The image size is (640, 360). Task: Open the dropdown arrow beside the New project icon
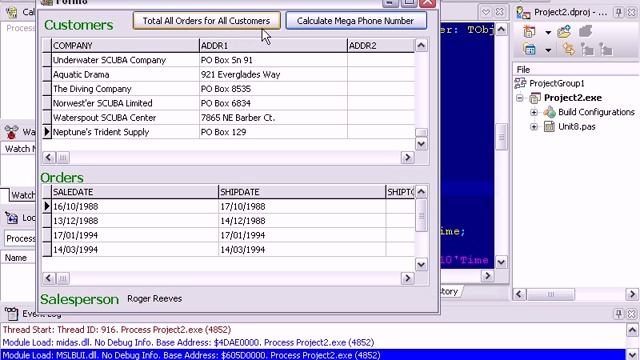click(548, 32)
